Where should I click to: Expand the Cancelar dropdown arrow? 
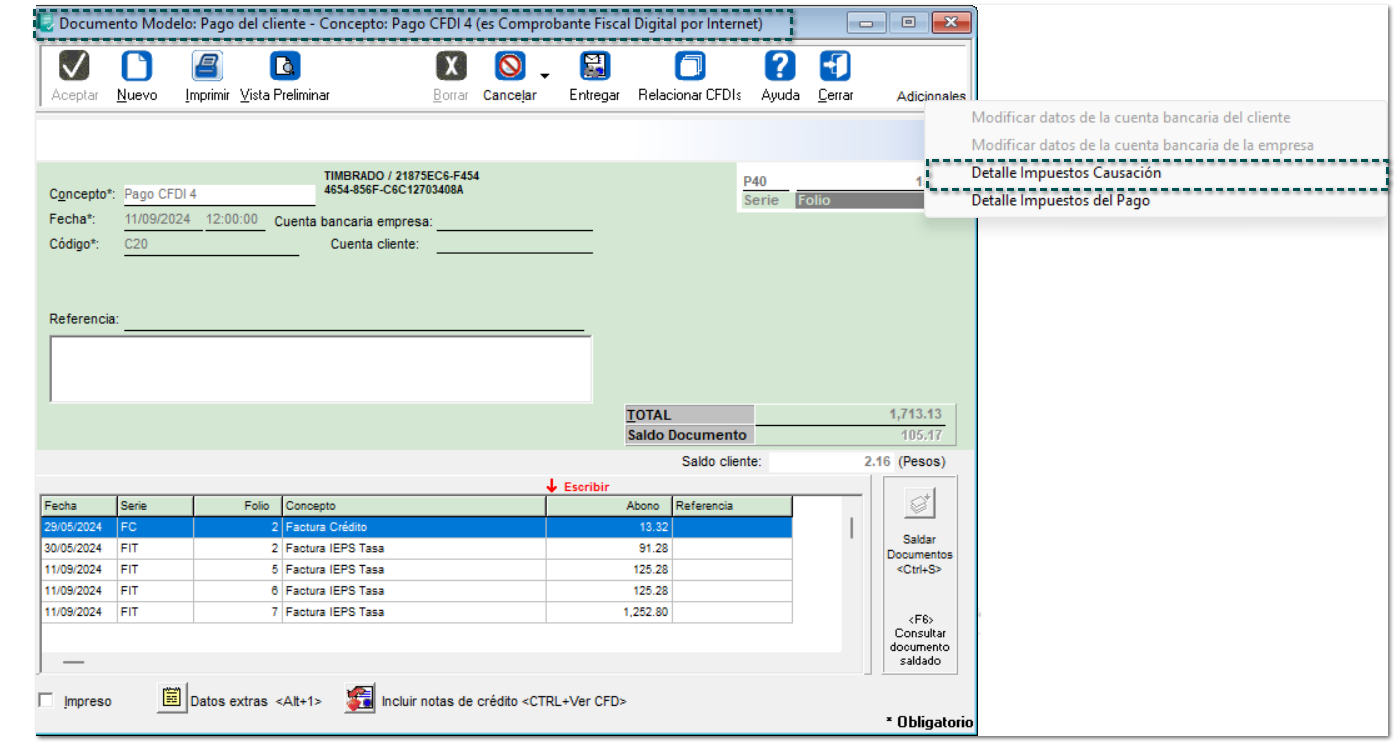point(545,76)
